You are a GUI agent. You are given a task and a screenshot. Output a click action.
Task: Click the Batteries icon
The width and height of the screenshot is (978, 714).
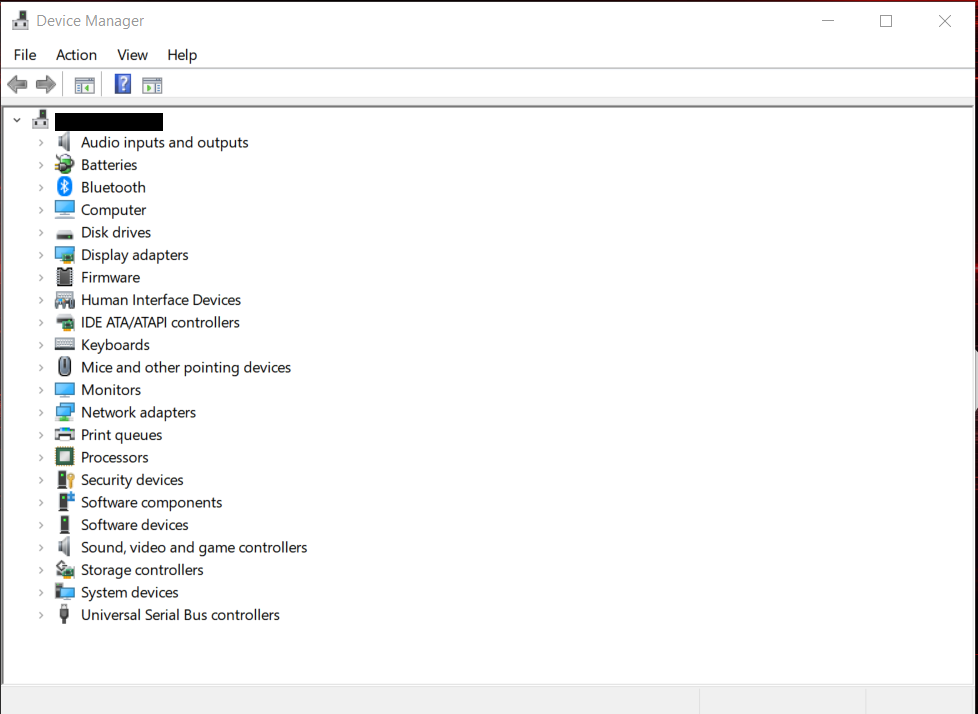(x=64, y=165)
